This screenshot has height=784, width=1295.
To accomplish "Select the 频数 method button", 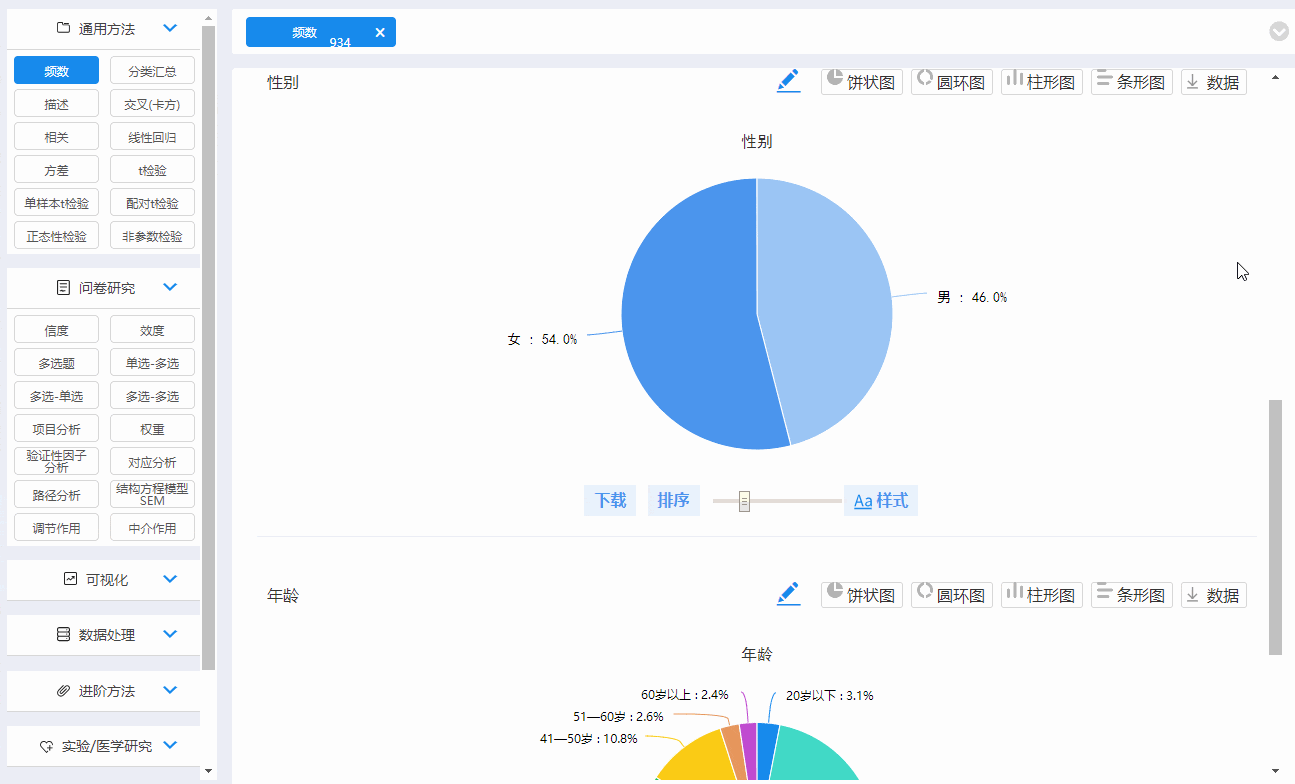I will (57, 71).
